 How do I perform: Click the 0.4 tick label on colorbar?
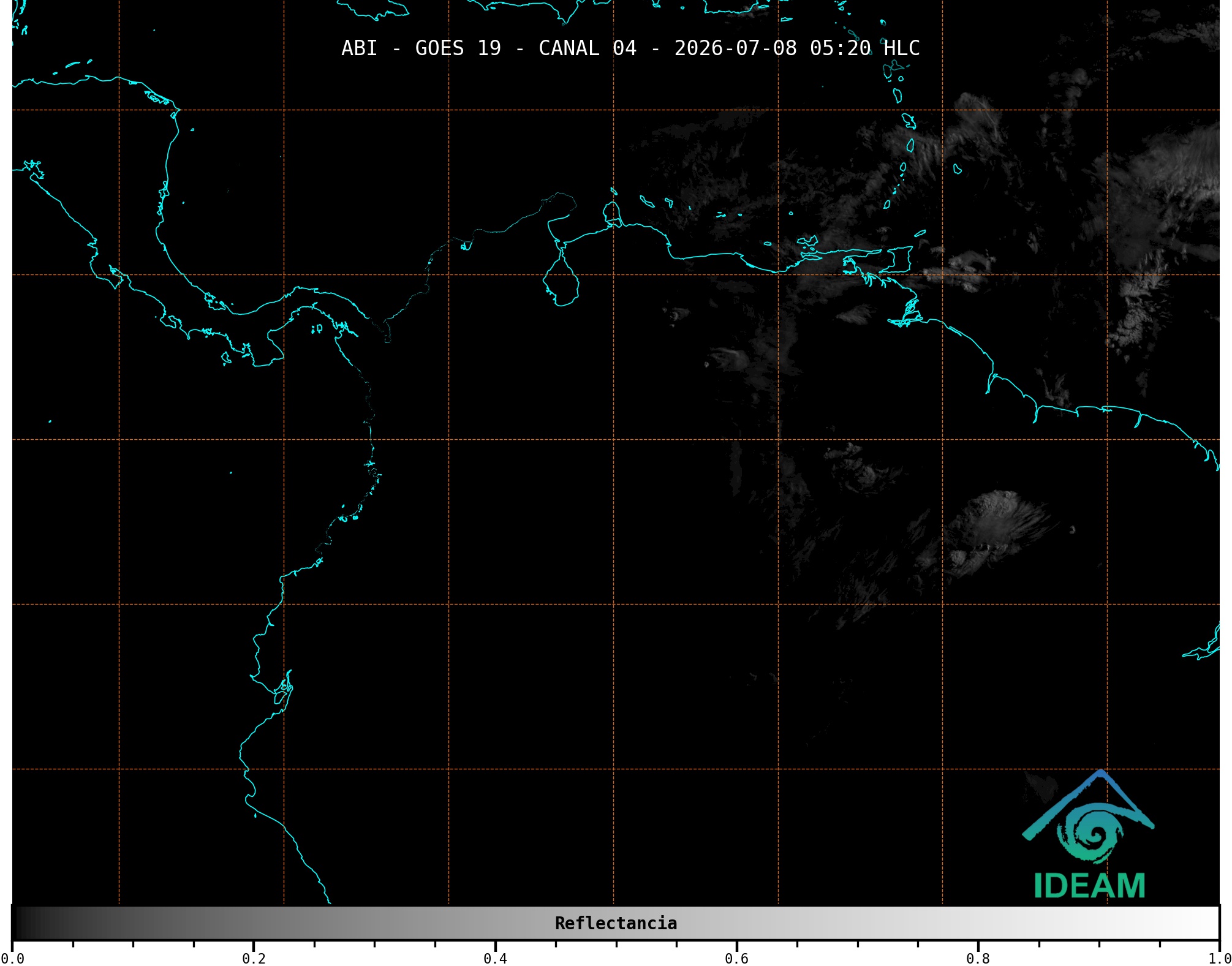[x=495, y=958]
